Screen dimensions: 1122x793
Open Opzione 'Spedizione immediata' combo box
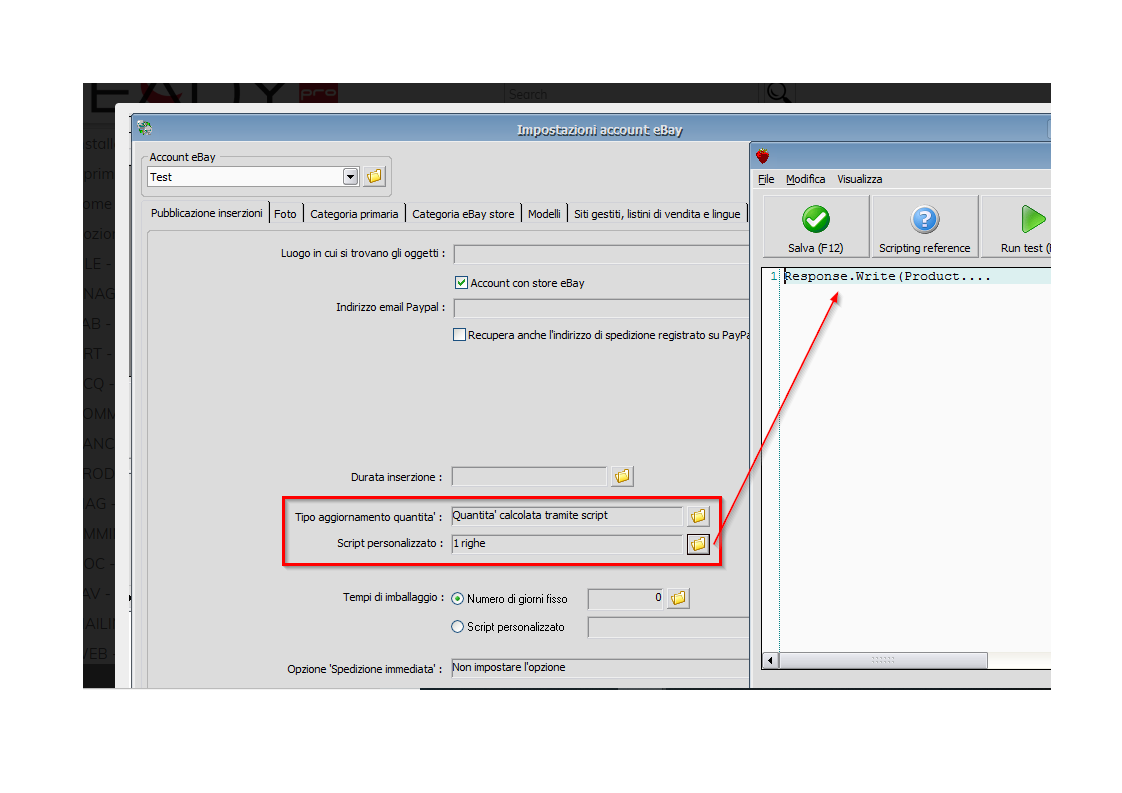tap(600, 668)
